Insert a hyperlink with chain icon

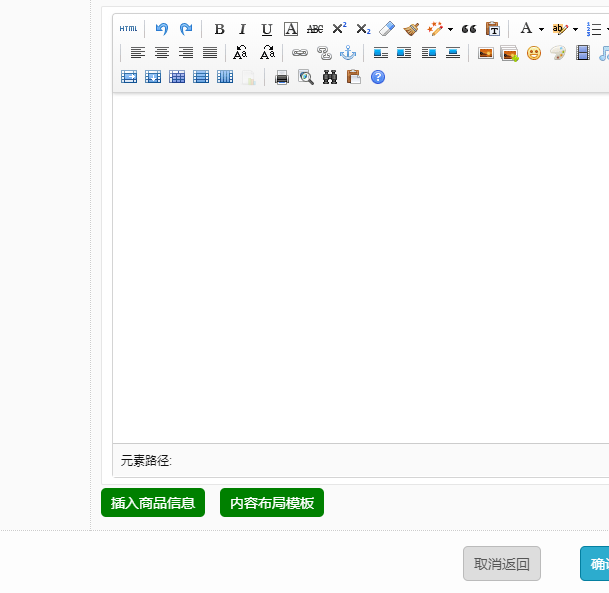click(300, 53)
